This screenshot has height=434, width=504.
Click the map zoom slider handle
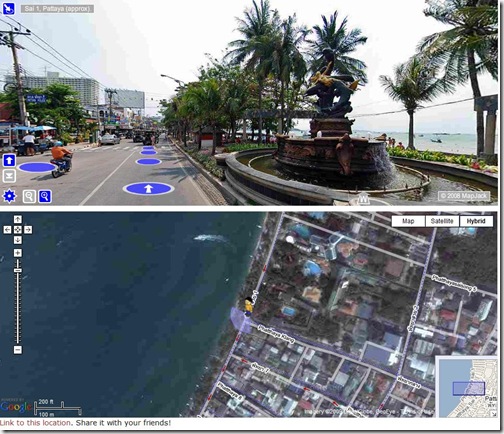[x=18, y=270]
